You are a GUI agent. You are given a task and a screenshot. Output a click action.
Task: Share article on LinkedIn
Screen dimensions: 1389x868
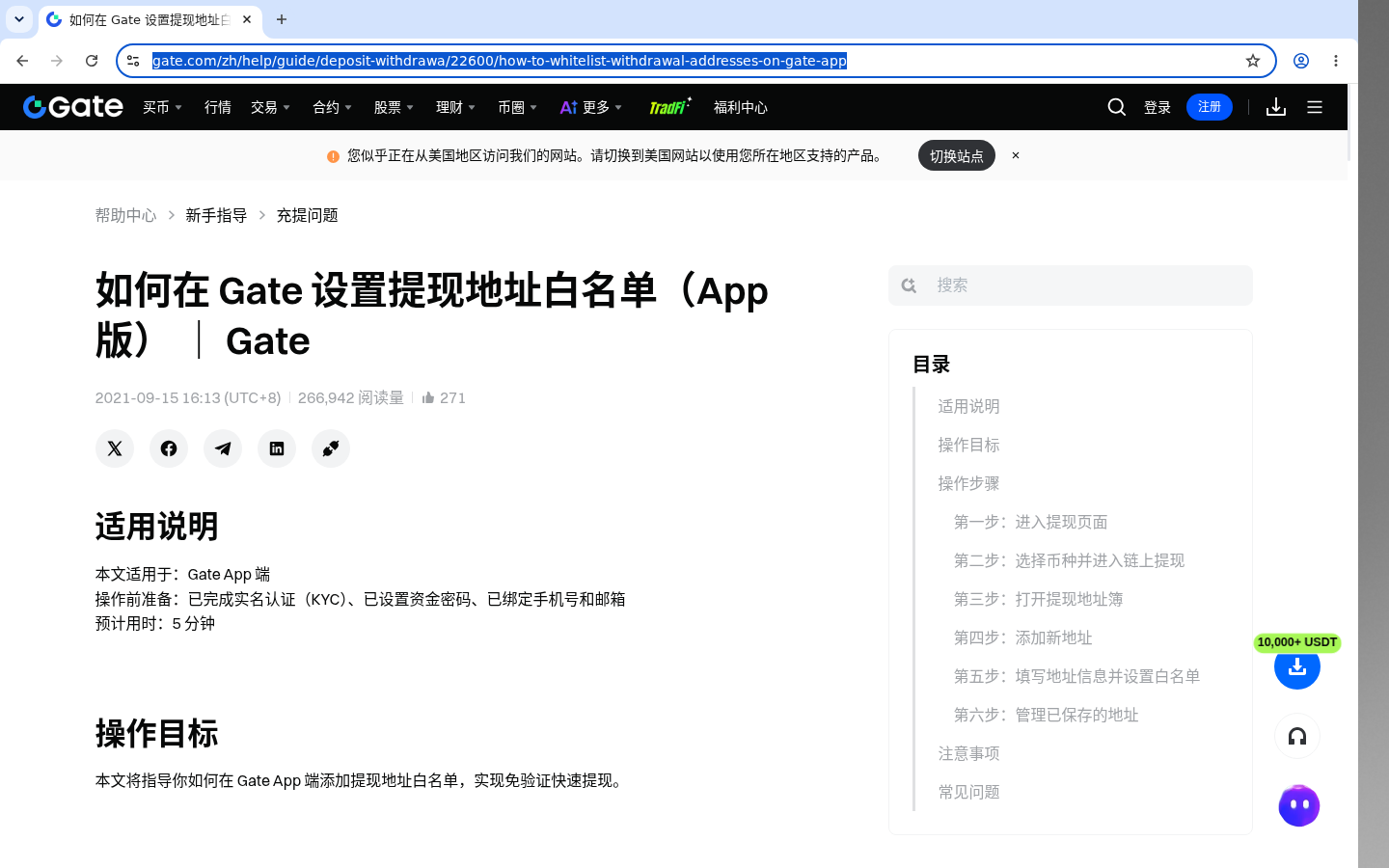coord(277,448)
